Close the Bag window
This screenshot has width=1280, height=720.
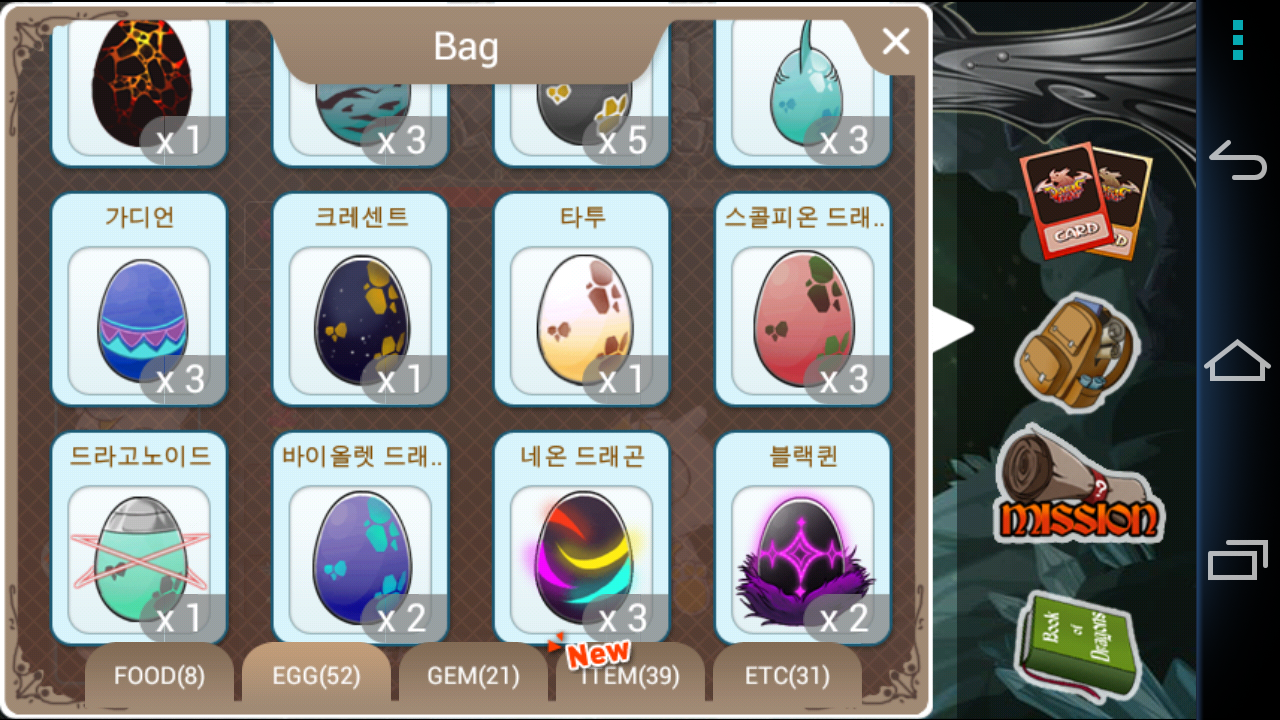click(x=896, y=41)
